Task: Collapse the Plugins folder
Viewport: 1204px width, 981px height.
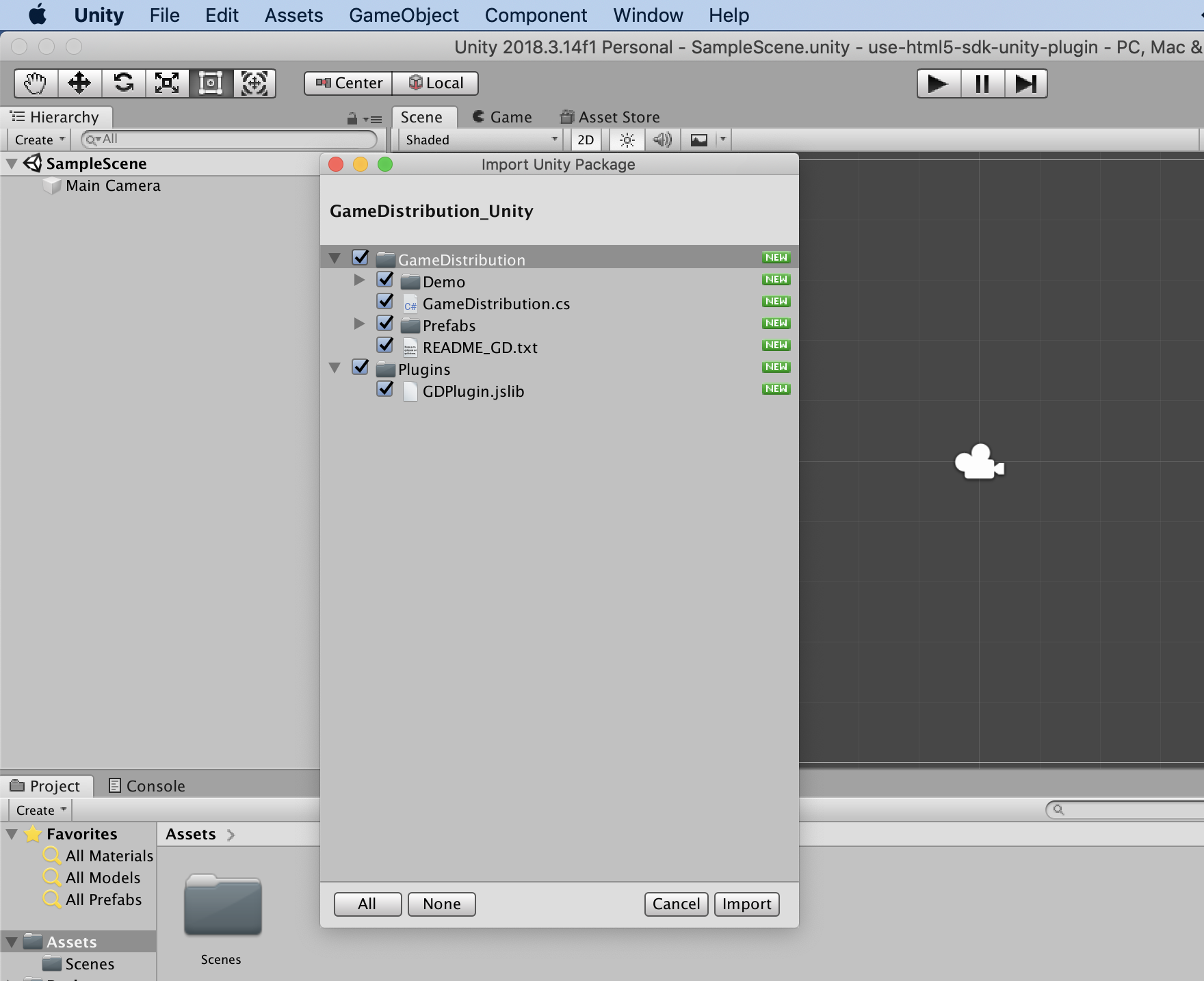Action: (335, 368)
